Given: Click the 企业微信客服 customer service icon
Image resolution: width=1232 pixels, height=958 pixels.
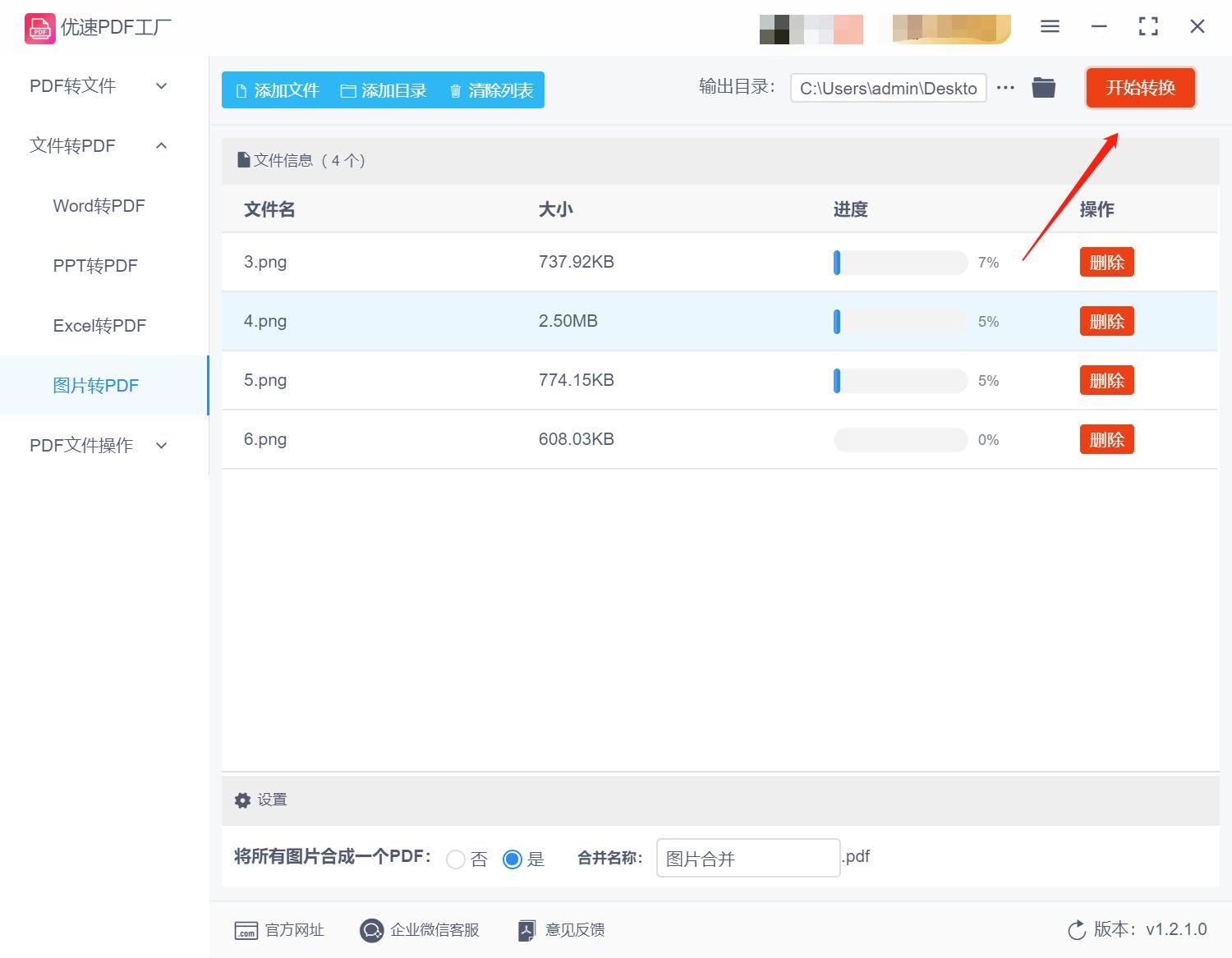Looking at the screenshot, I should [x=371, y=930].
